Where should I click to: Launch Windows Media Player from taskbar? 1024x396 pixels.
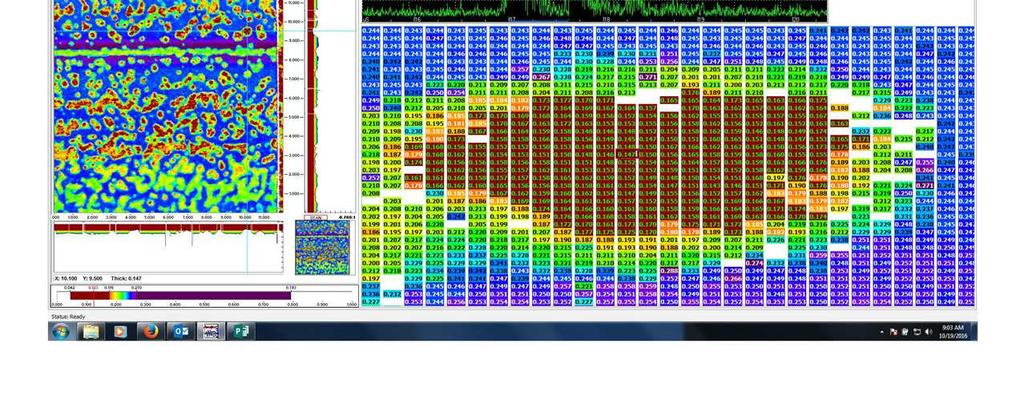coord(120,331)
